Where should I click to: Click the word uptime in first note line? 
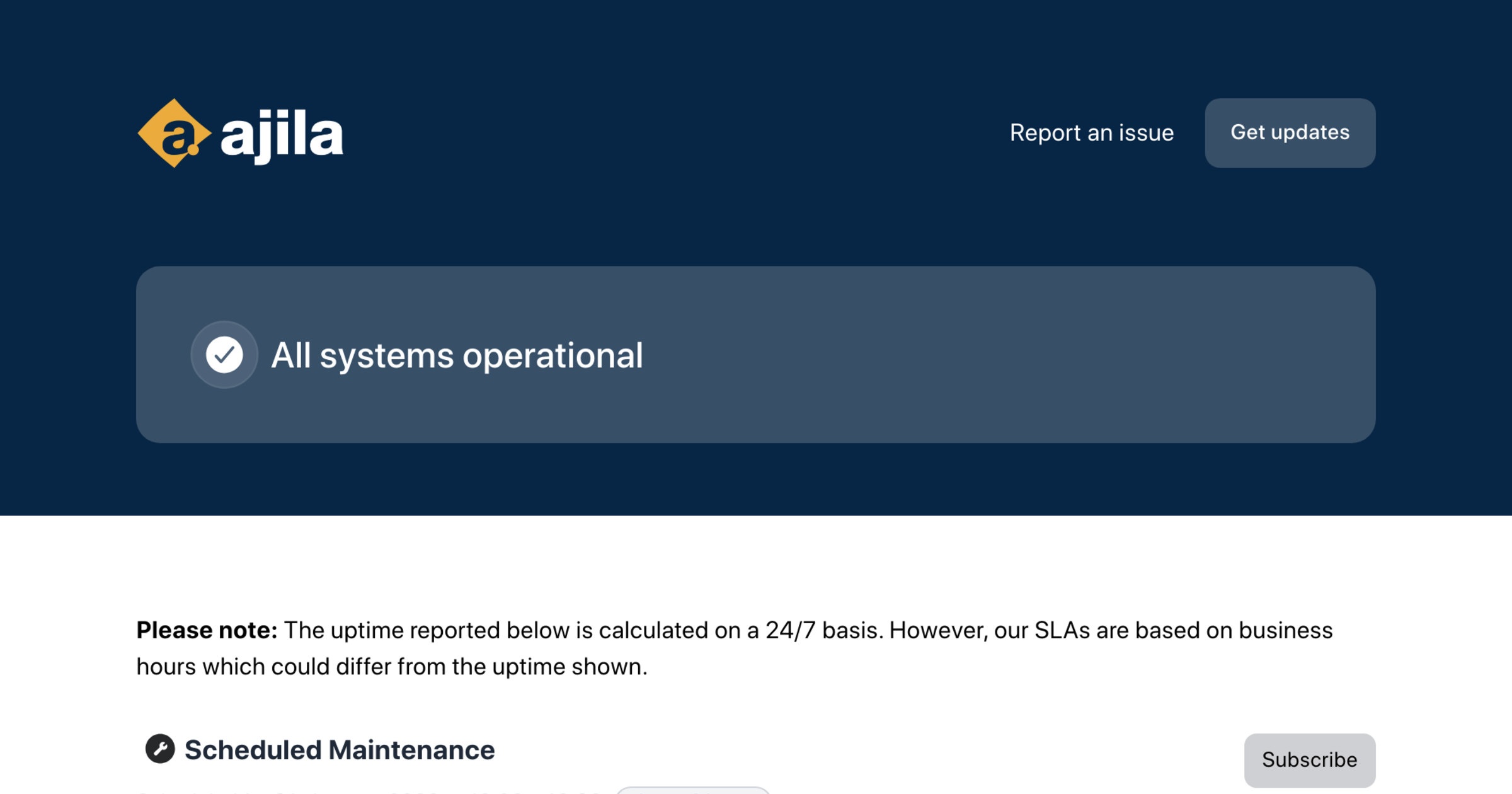(367, 630)
